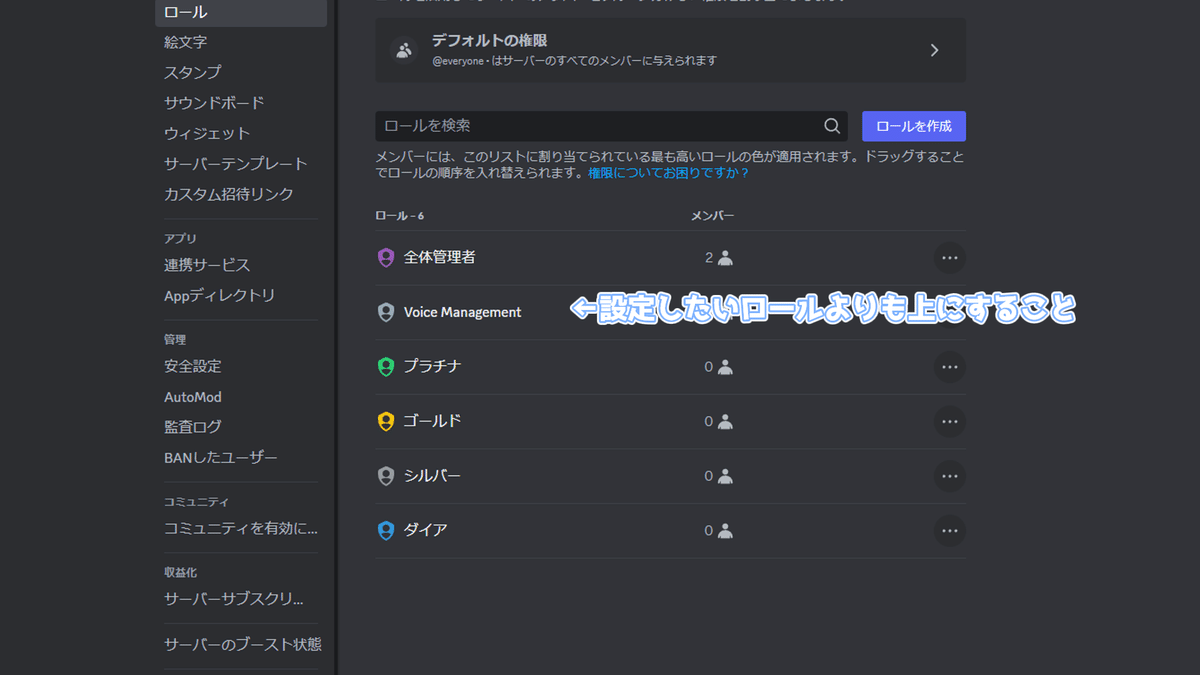Viewport: 1200px width, 675px height.
Task: Click the gray shield icon beside シルバー
Action: point(385,476)
